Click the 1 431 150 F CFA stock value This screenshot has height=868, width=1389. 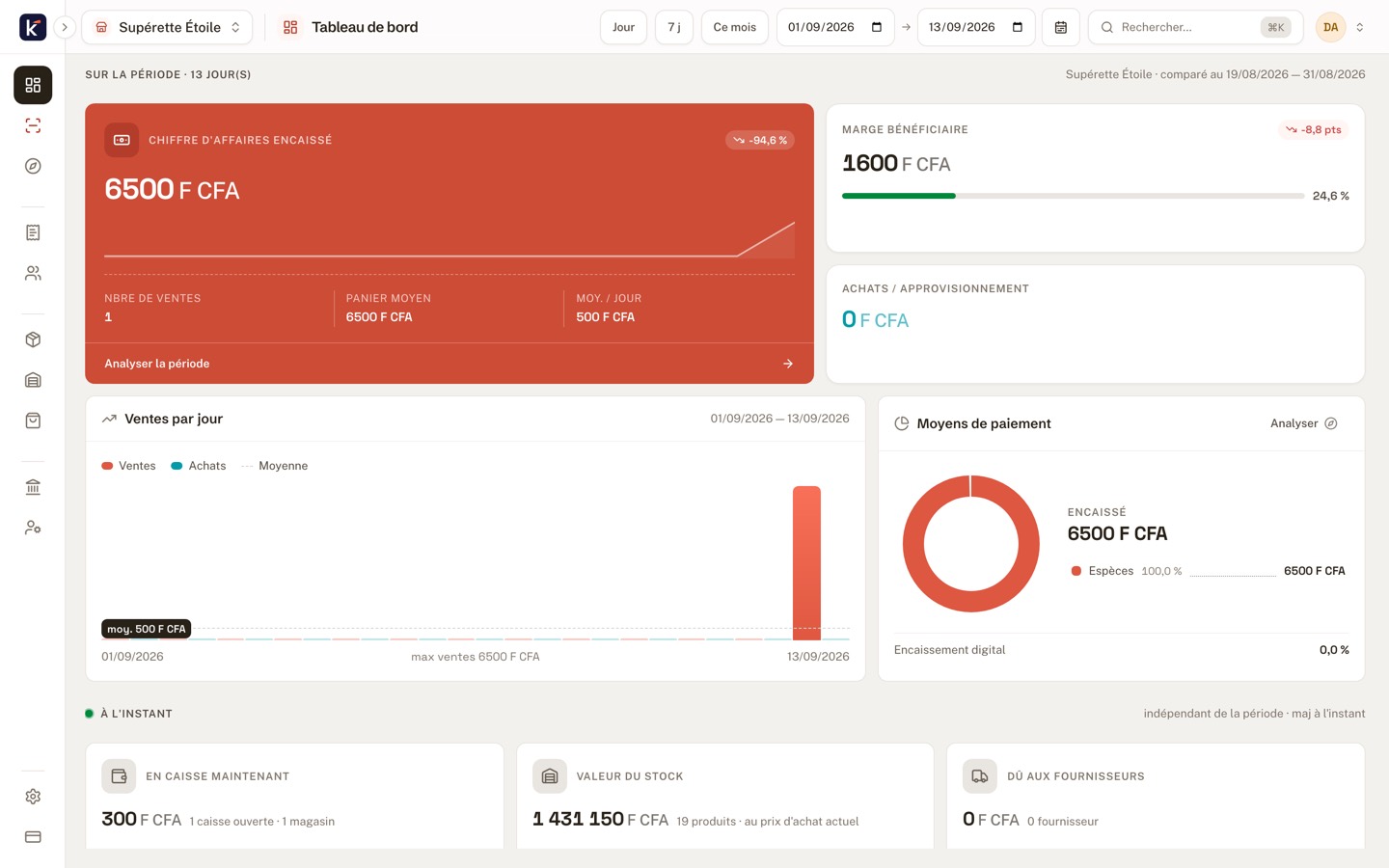(x=600, y=819)
